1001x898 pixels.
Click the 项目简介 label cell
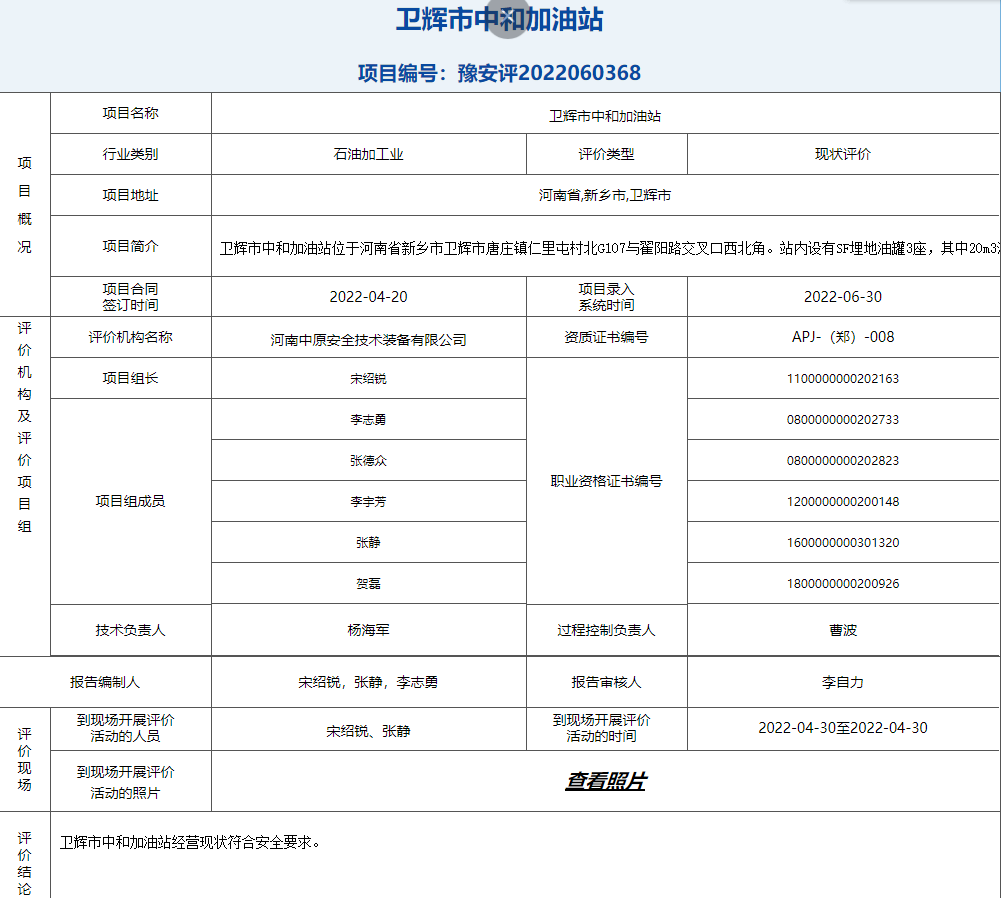(x=130, y=246)
